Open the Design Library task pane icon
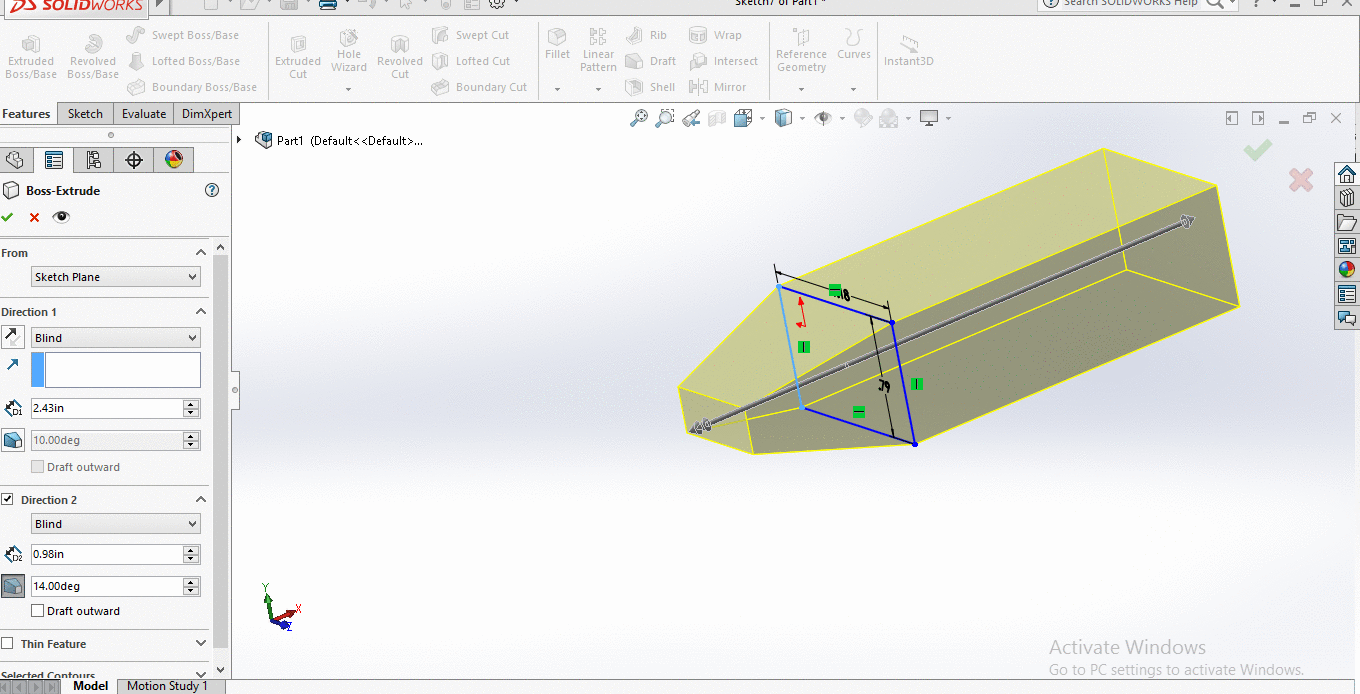The height and width of the screenshot is (694, 1360). (1347, 197)
